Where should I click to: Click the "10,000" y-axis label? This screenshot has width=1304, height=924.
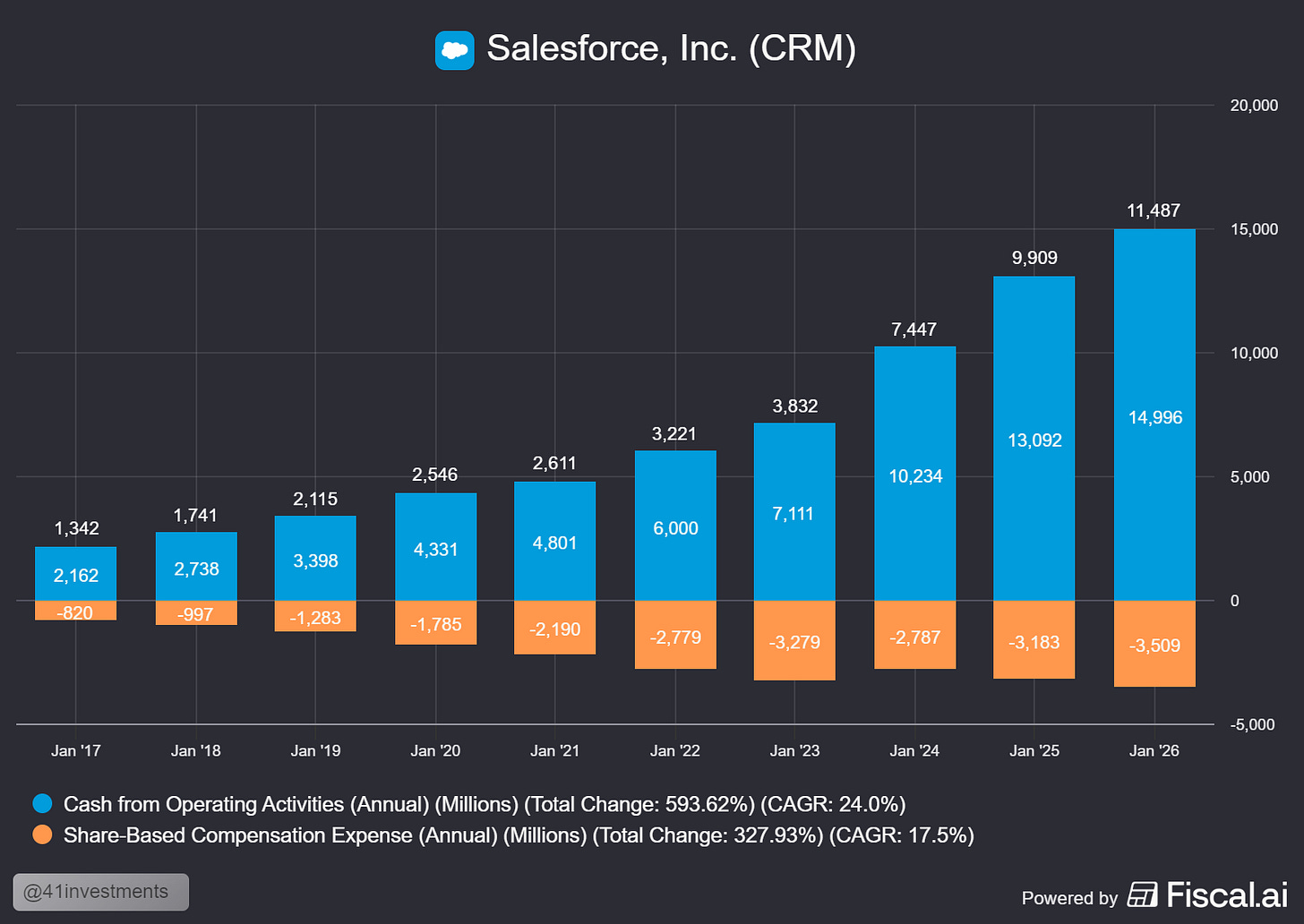coord(1254,353)
